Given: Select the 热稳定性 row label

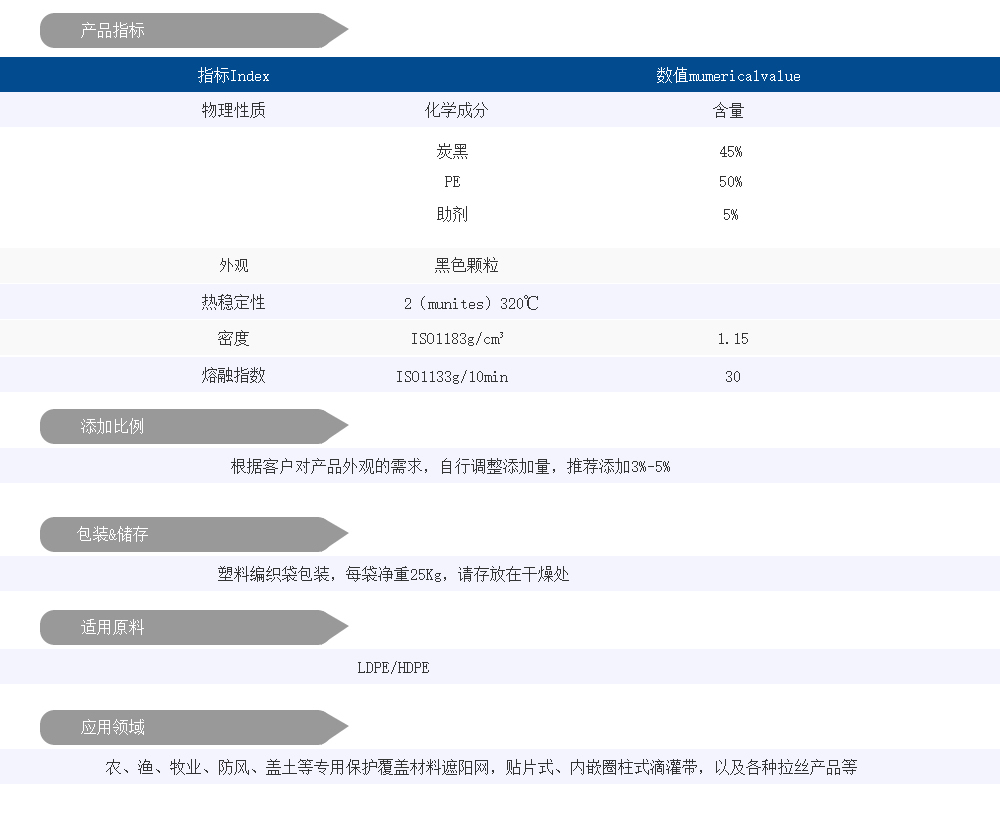Looking at the screenshot, I should (233, 302).
